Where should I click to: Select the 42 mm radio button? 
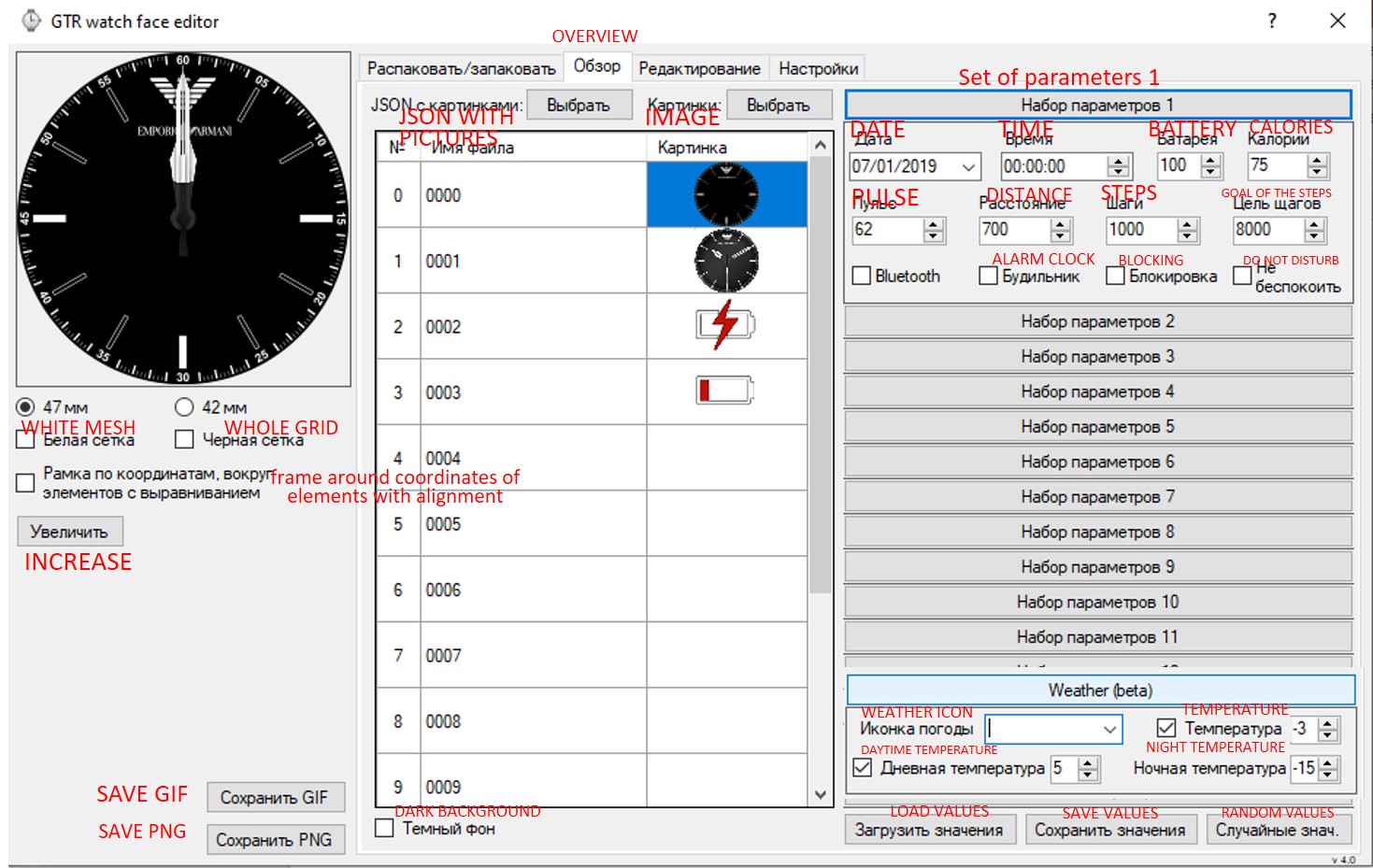coord(184,407)
